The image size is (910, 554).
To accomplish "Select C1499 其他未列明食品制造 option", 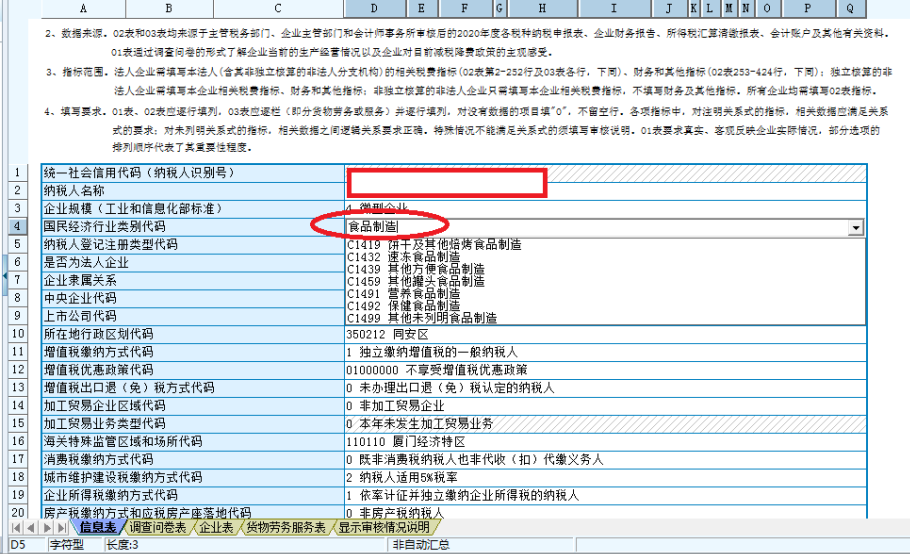I will pos(605,318).
